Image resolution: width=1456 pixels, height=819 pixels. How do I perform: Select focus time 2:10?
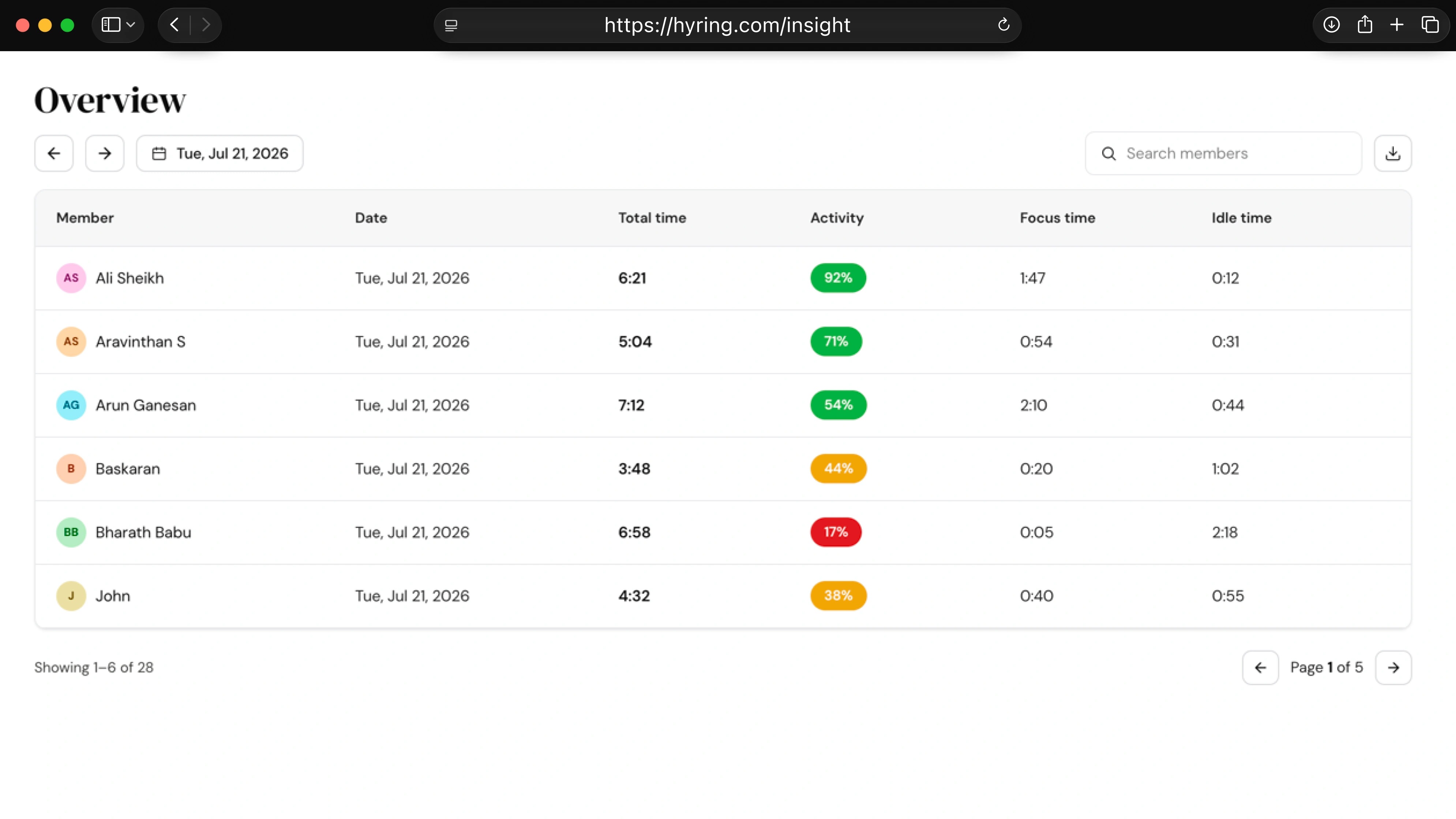1033,405
